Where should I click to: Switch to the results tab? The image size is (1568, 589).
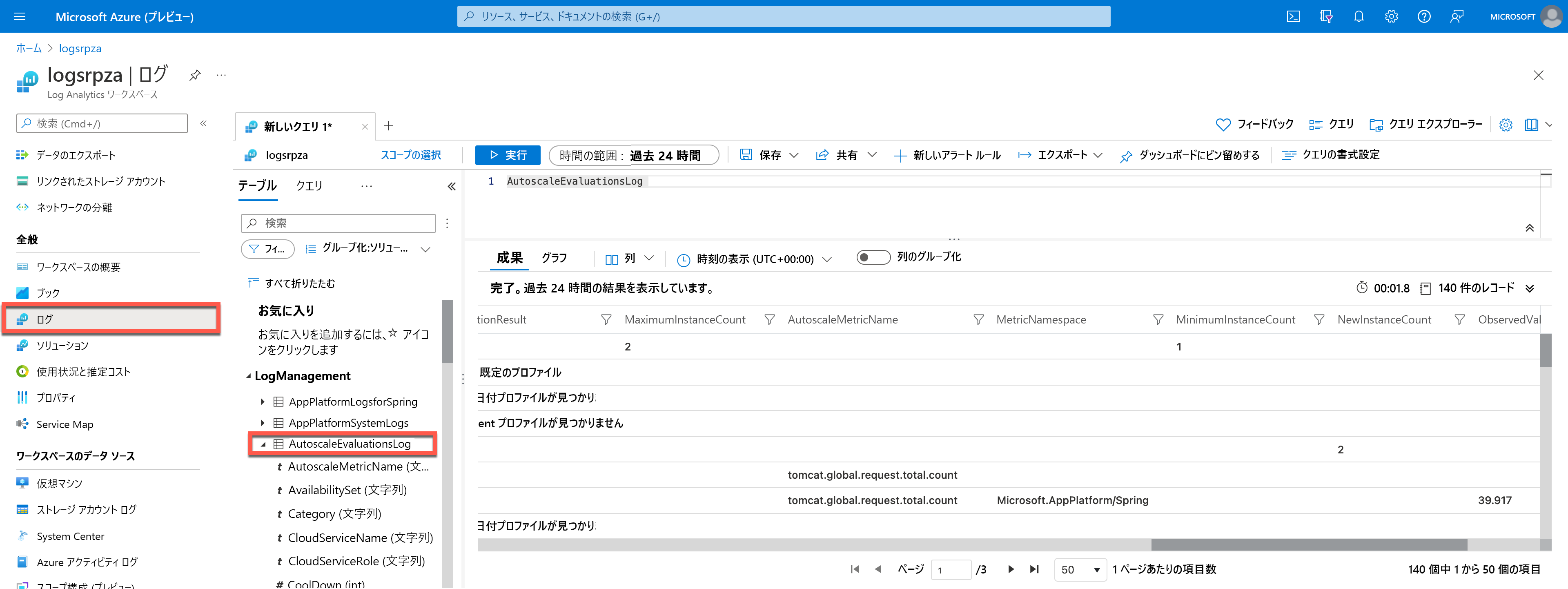tap(510, 258)
